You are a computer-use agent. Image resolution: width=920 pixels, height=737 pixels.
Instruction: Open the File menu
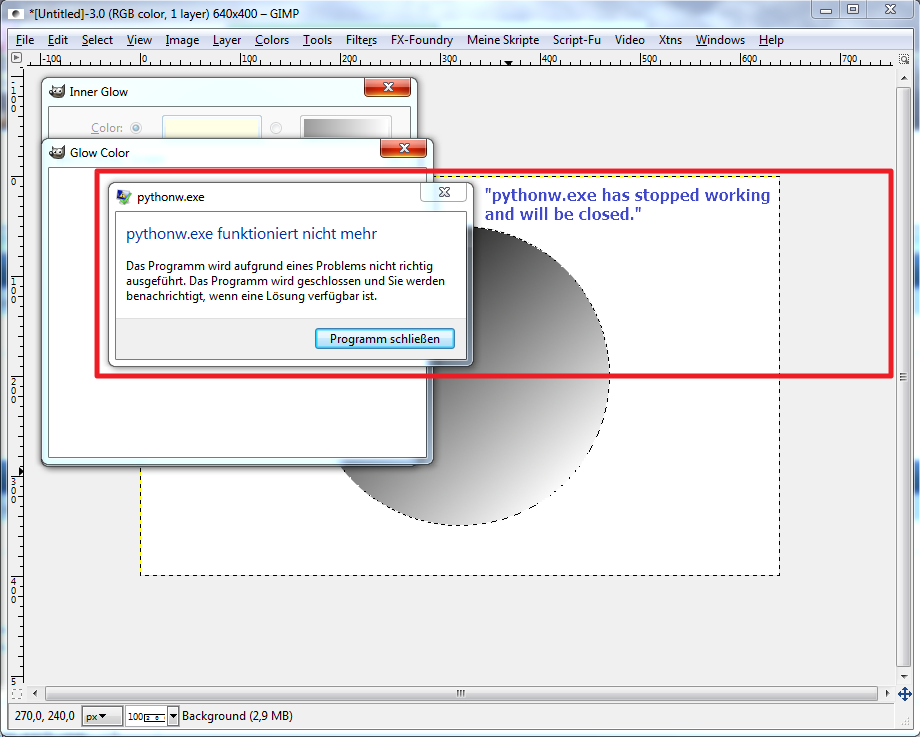pos(25,40)
